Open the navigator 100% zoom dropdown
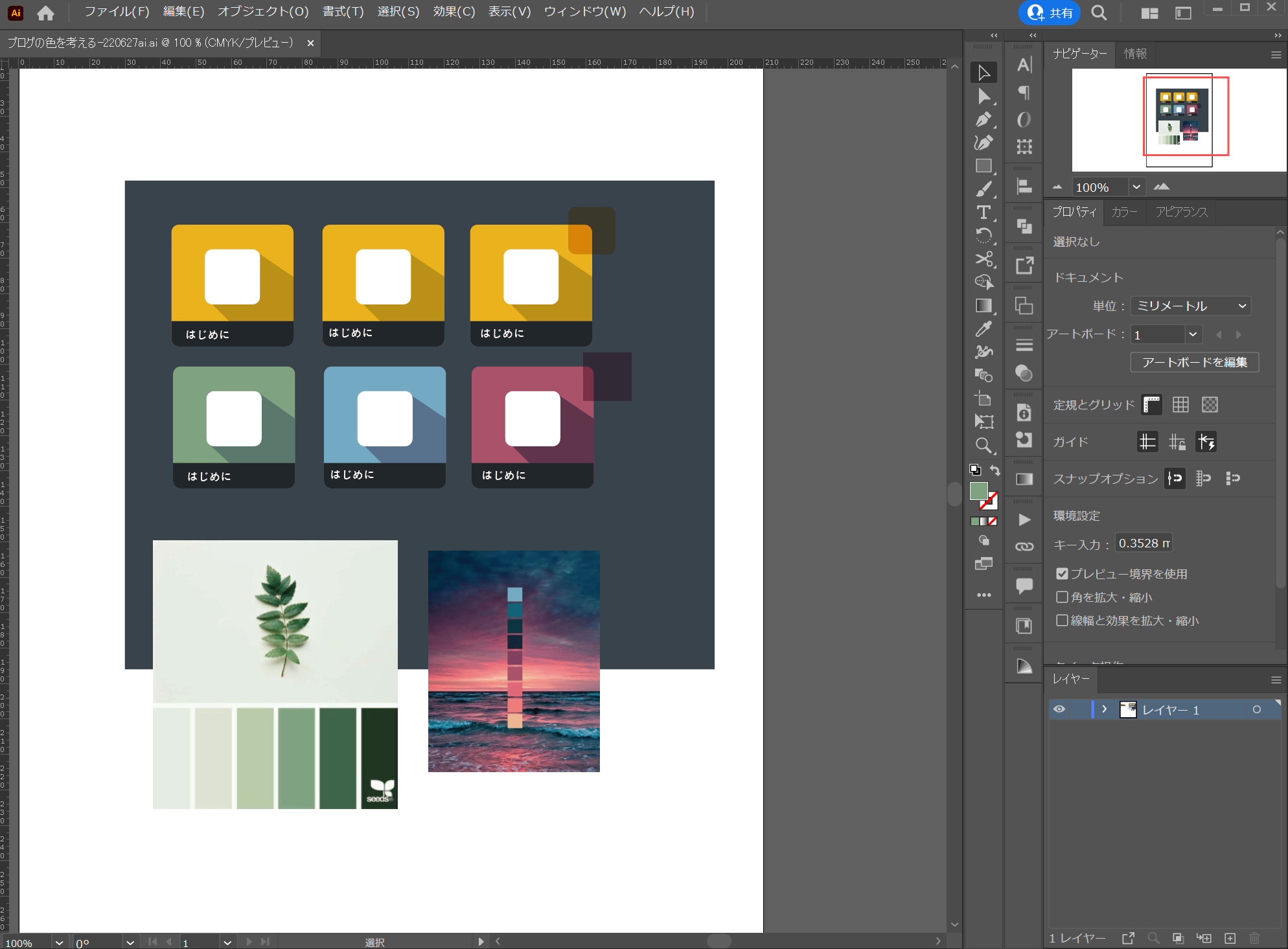 [x=1136, y=187]
